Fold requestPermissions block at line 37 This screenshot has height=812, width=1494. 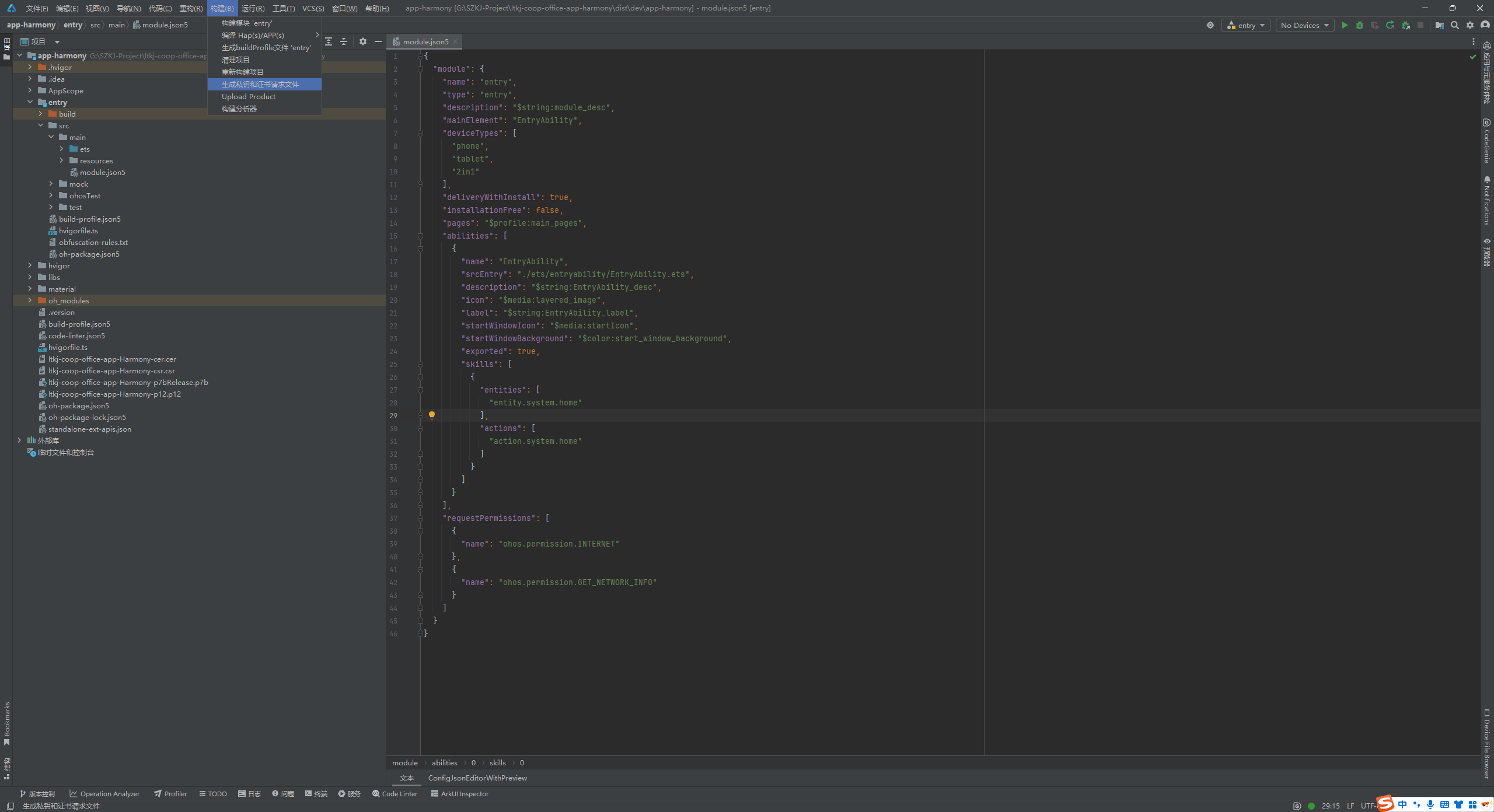(420, 518)
